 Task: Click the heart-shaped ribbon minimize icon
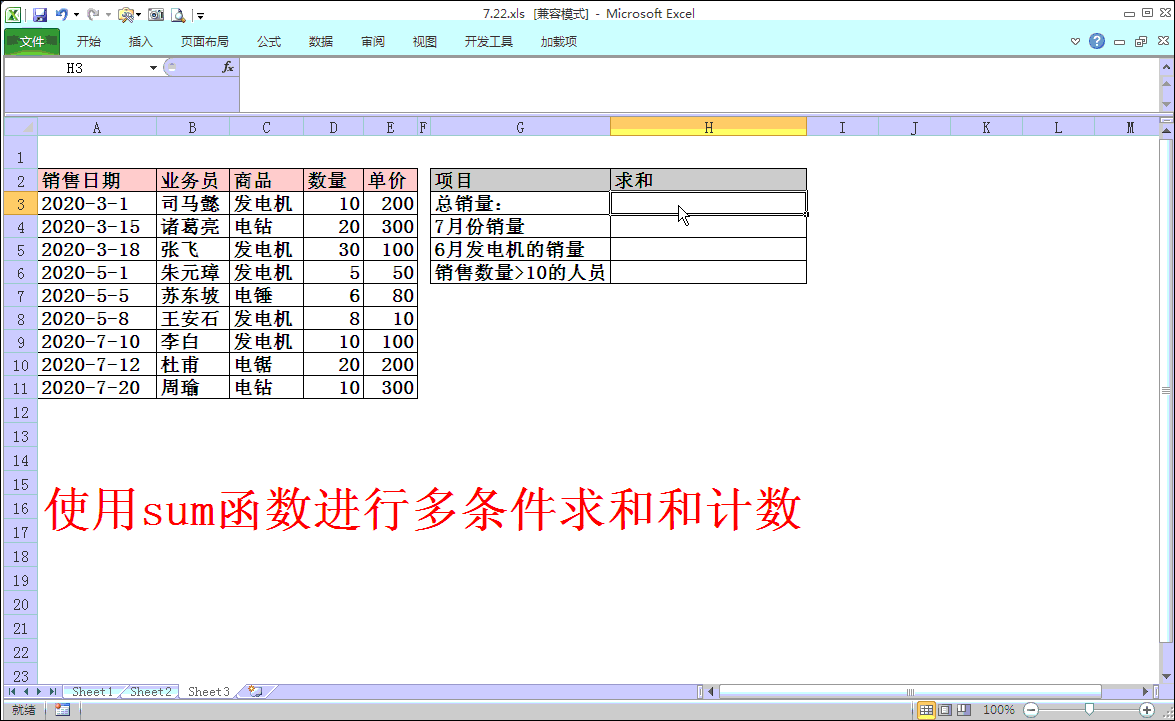1075,41
